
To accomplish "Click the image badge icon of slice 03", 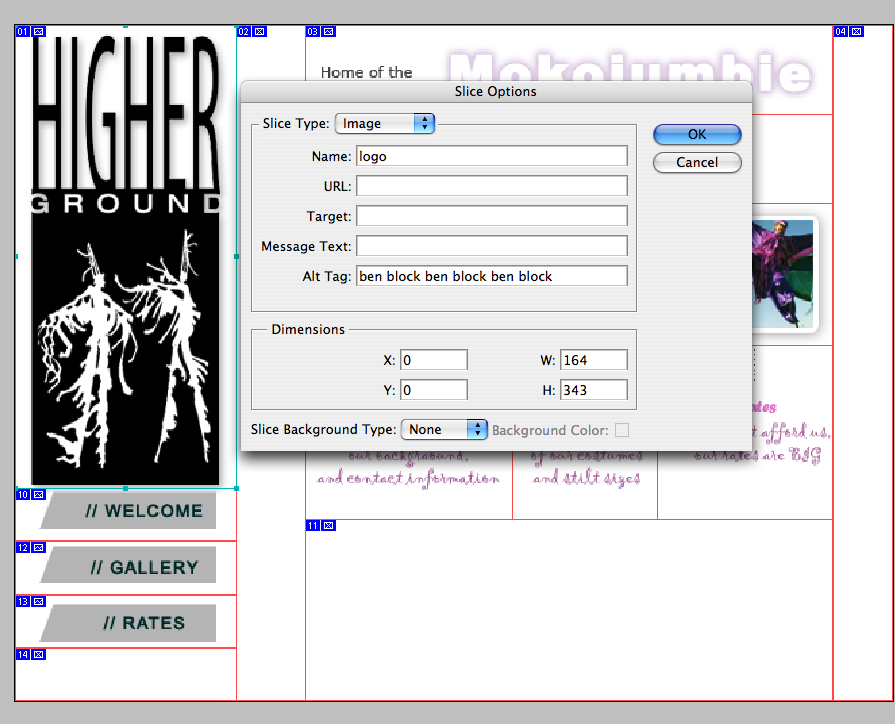I will click(328, 31).
